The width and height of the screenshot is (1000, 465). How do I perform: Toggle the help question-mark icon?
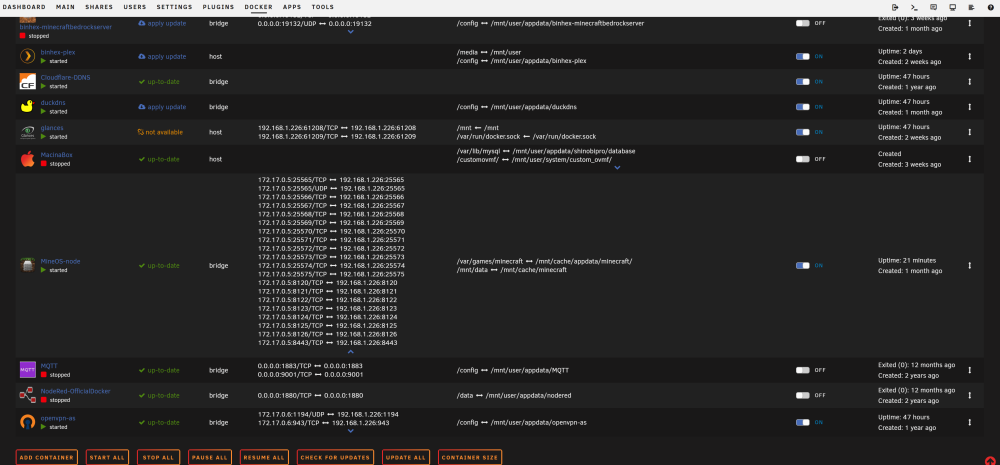pyautogui.click(x=990, y=7)
